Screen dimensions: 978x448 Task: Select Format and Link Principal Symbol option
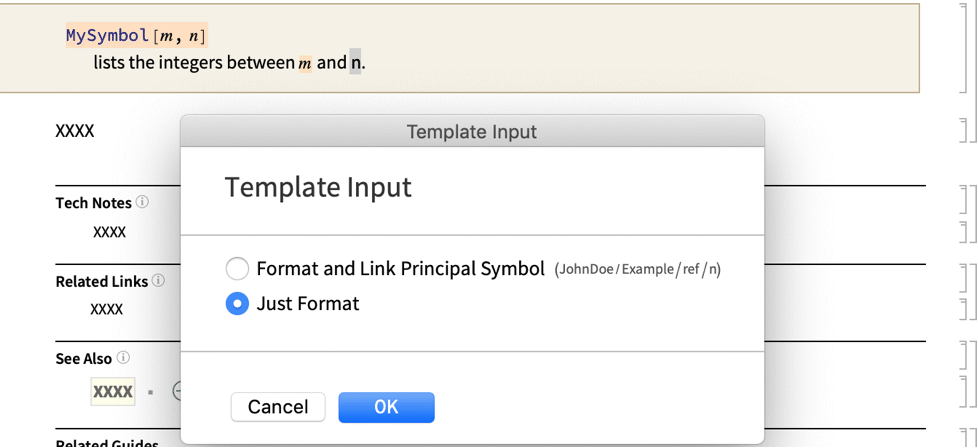pos(237,269)
